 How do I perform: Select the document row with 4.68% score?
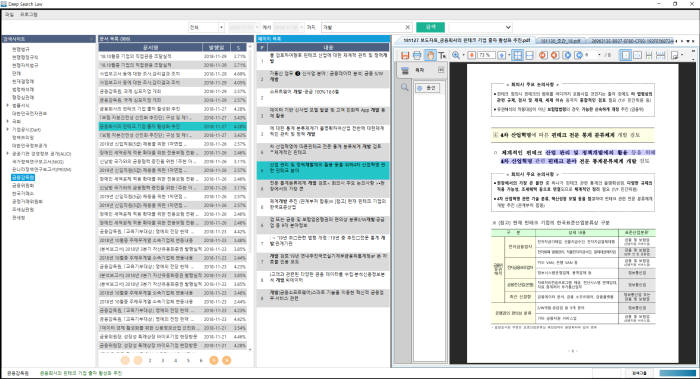[x=172, y=74]
